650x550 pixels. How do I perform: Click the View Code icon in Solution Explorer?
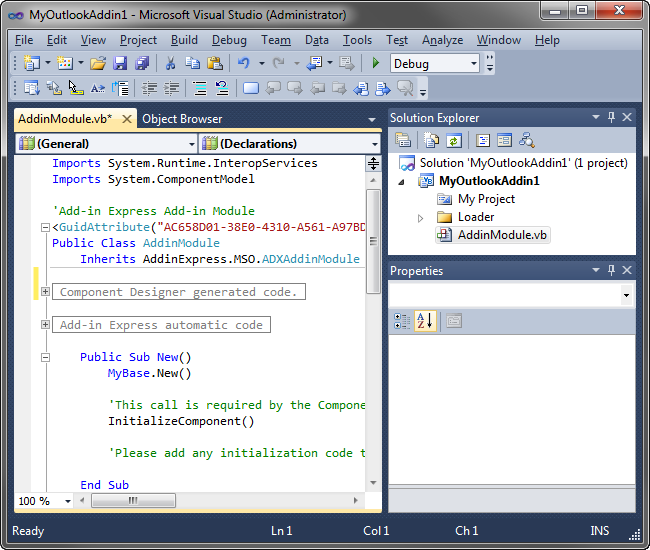tap(483, 140)
